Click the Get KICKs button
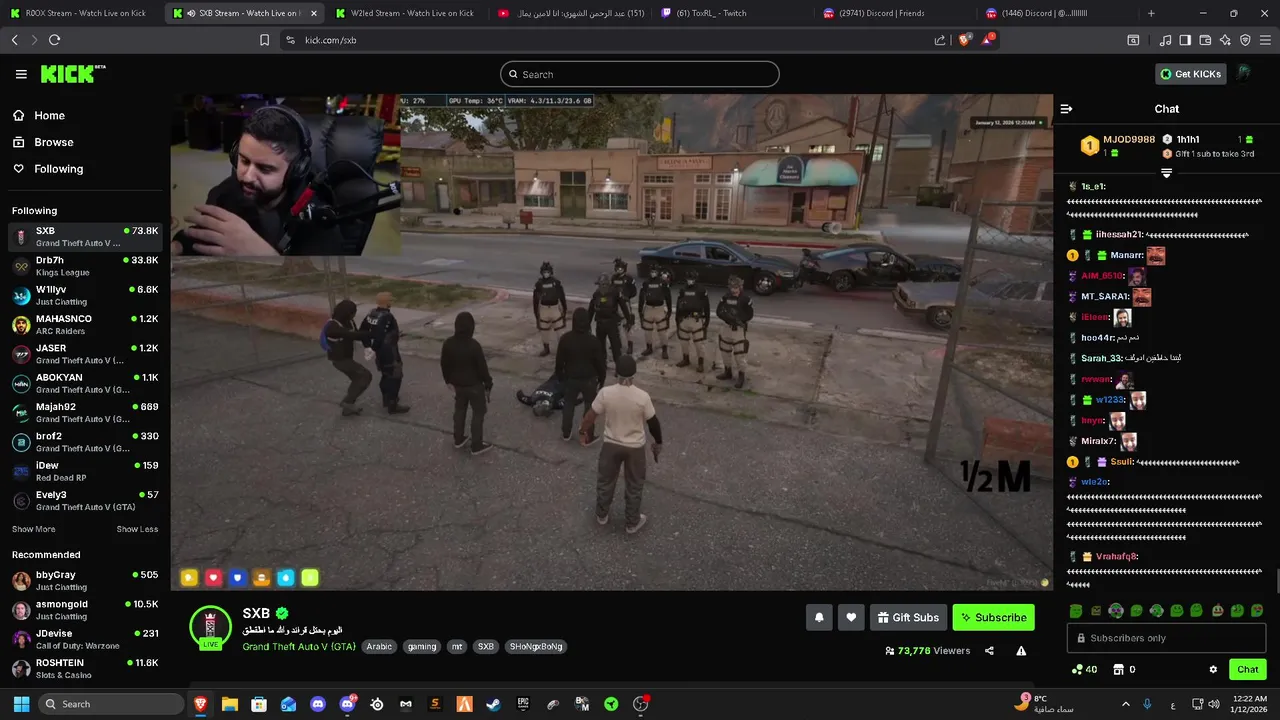 [1190, 74]
